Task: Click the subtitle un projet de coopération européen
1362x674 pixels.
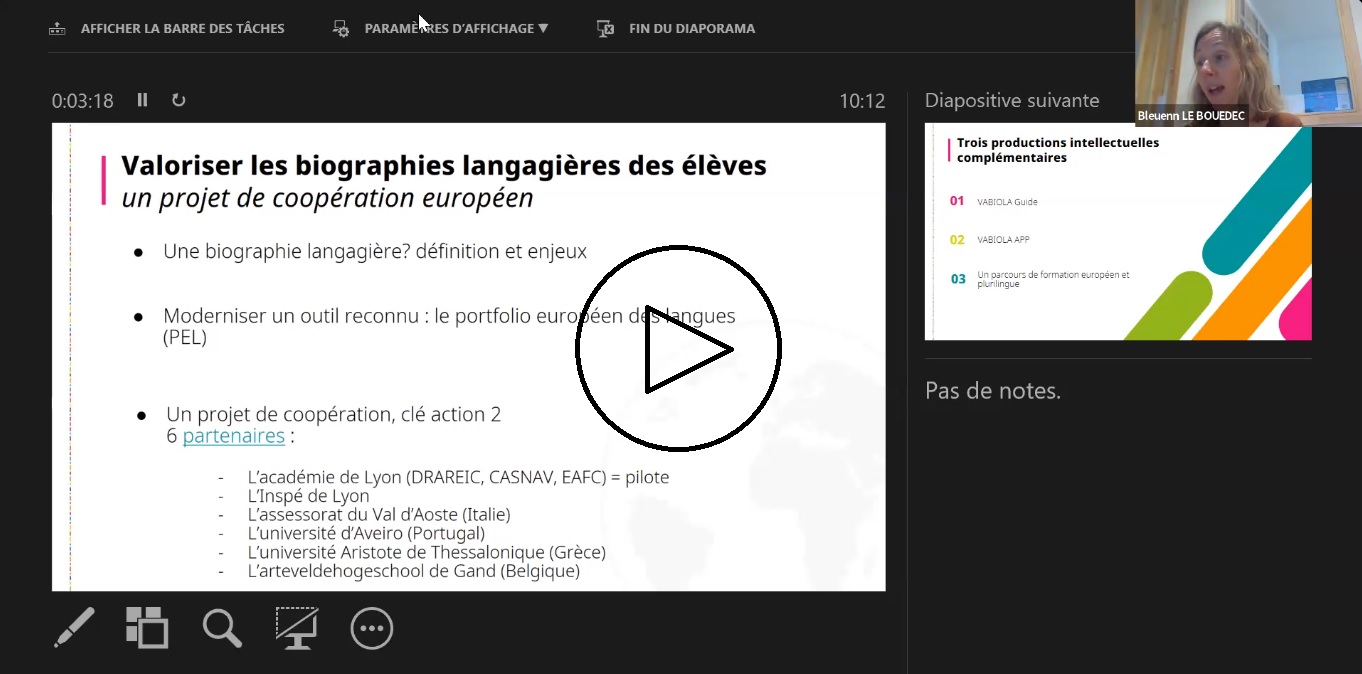Action: [327, 198]
